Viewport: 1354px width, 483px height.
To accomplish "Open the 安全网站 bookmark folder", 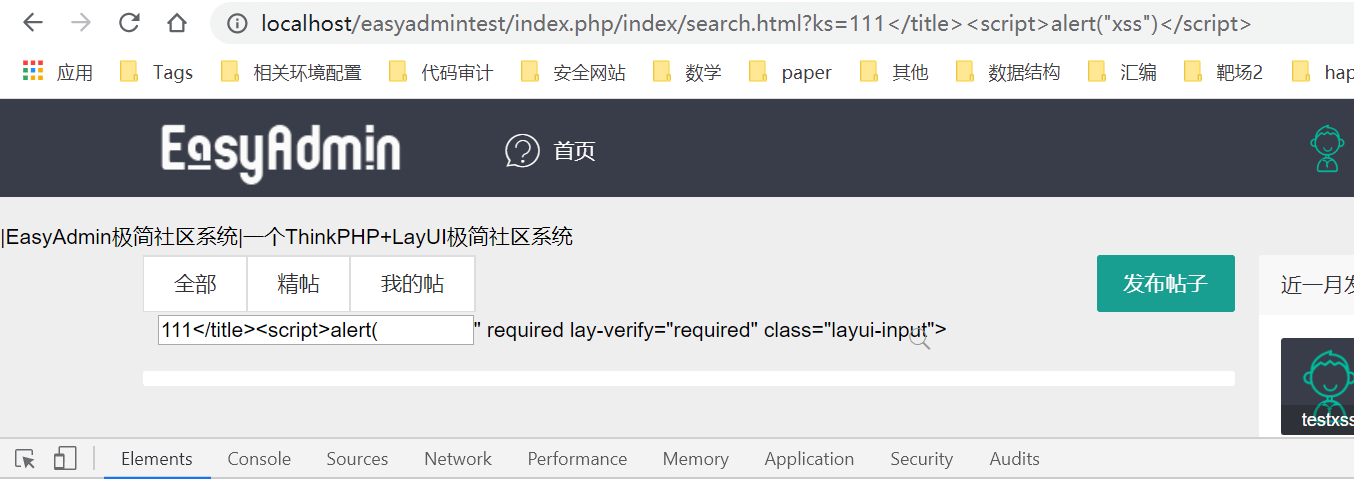I will (x=573, y=72).
